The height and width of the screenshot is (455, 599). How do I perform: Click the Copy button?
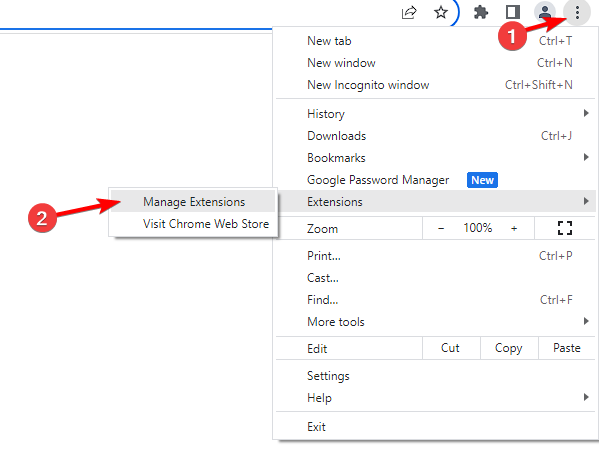(x=509, y=348)
